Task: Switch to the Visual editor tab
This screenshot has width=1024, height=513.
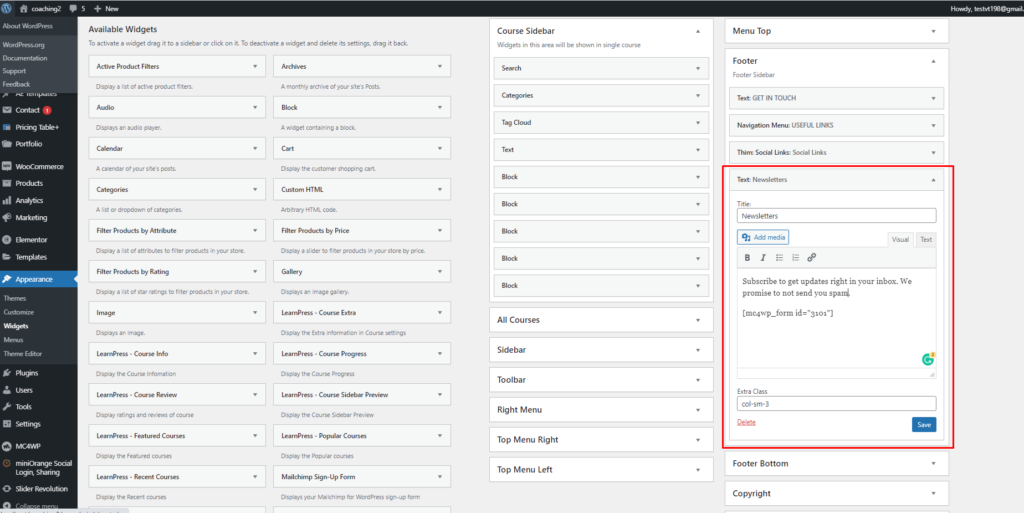Action: pos(901,240)
